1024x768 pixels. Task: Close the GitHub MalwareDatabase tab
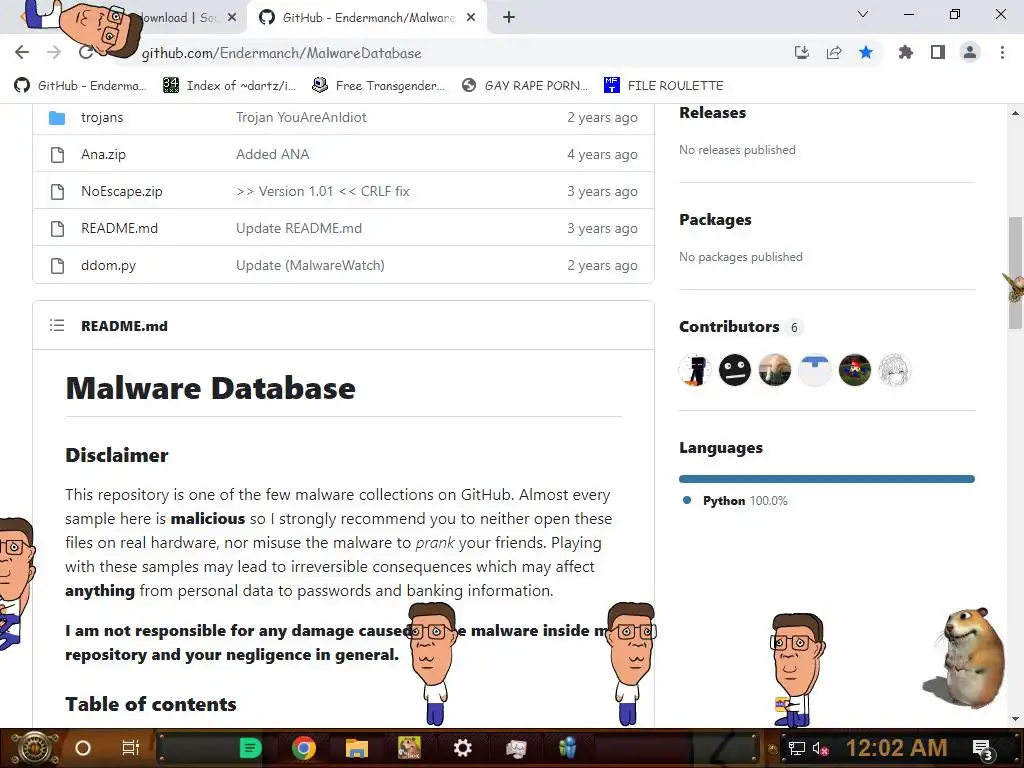(471, 18)
